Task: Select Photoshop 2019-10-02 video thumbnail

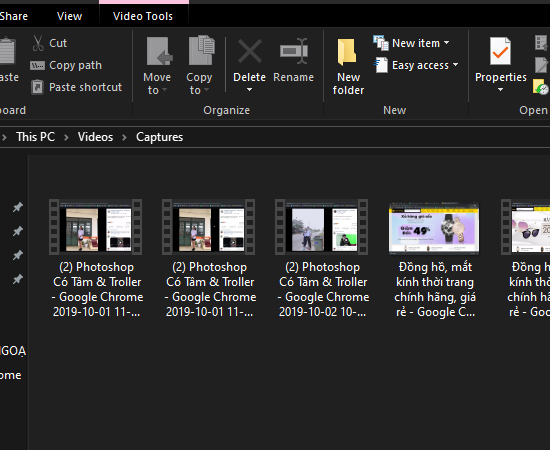Action: tap(321, 227)
